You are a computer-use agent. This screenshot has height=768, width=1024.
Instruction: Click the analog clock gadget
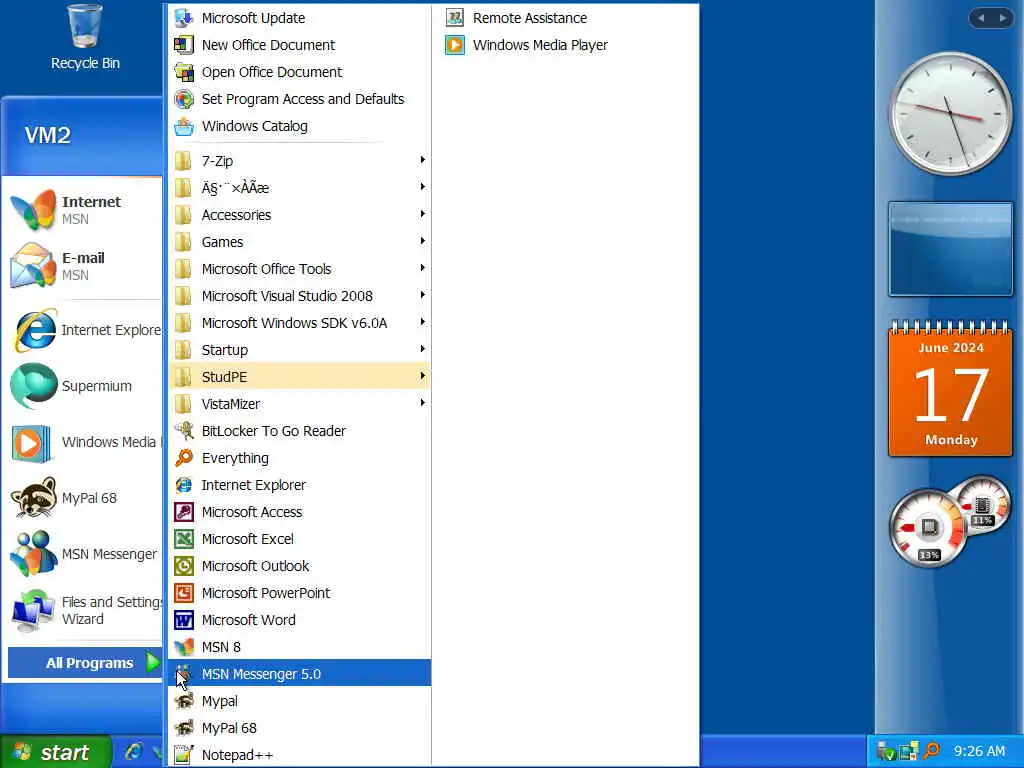tap(950, 113)
